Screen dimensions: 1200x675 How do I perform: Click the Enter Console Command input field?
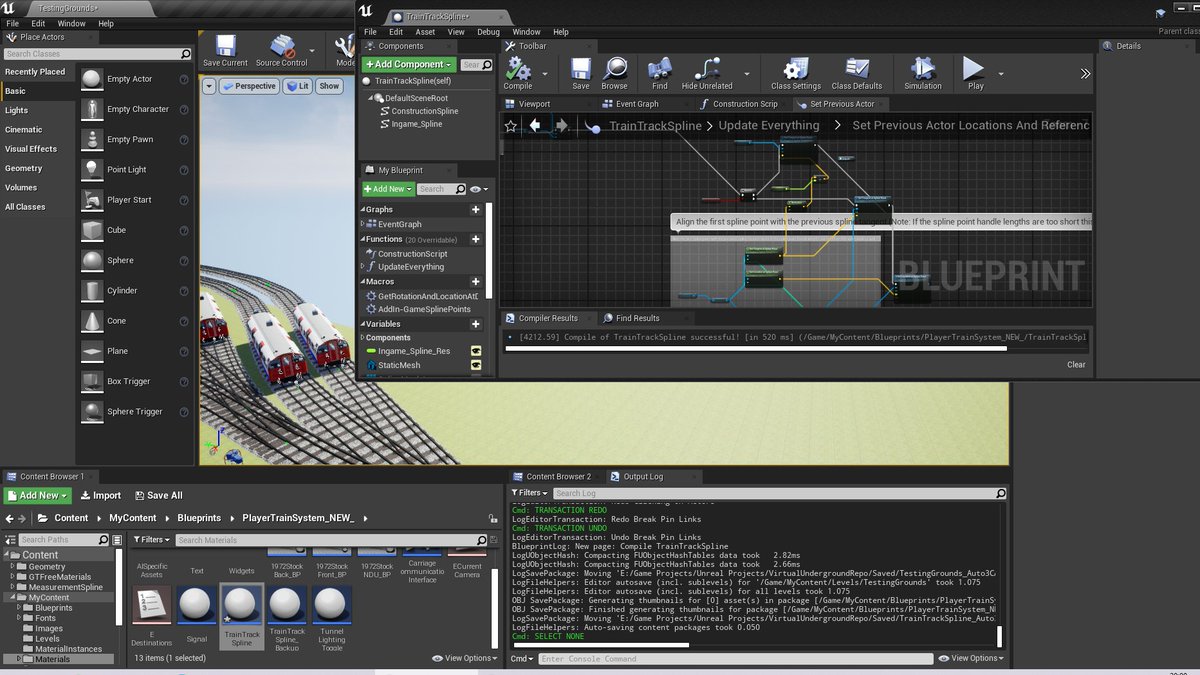click(x=735, y=659)
